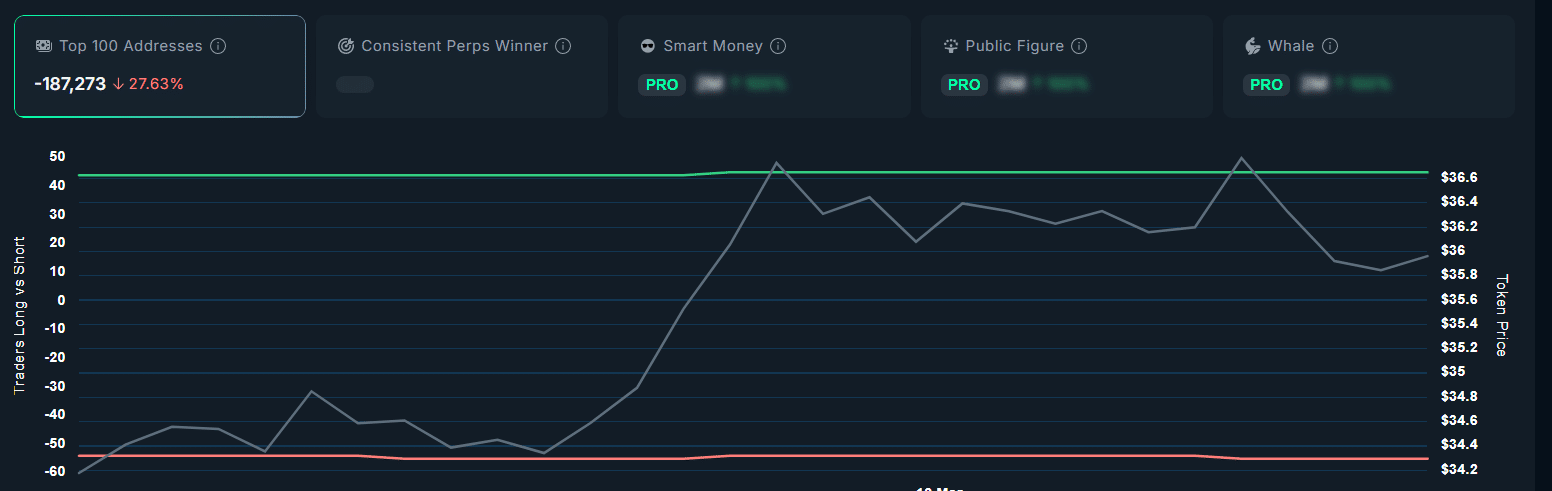Click info icon next to Top 100 Addresses
Screen dimensions: 1552x491
point(218,46)
